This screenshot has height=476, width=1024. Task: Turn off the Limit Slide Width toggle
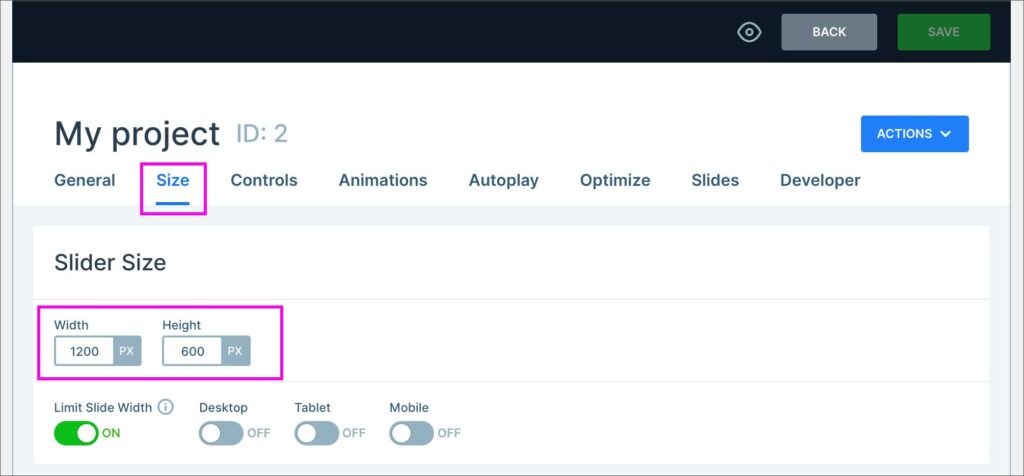pyautogui.click(x=76, y=433)
